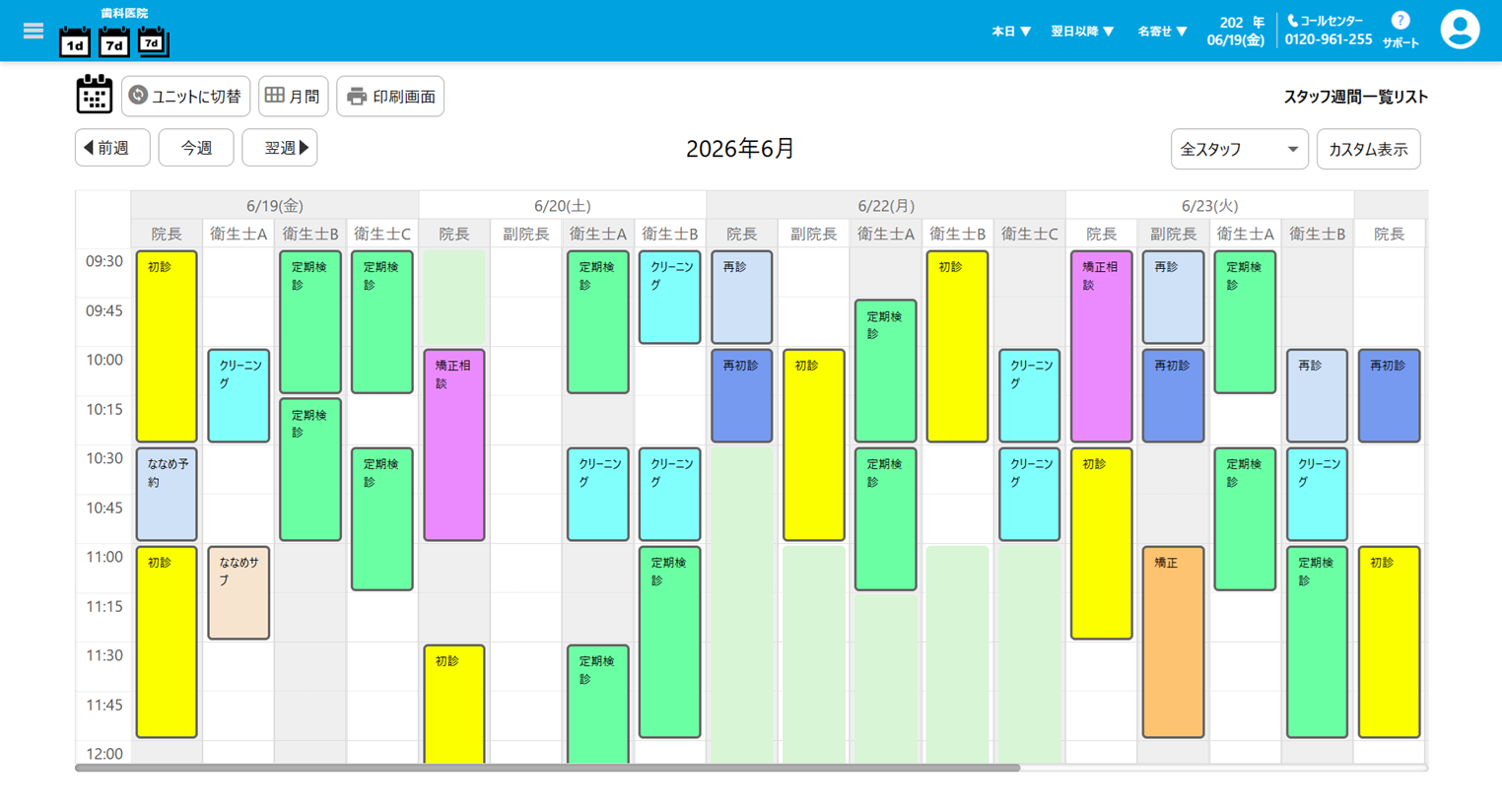Open the サポート help icon
Image resolution: width=1502 pixels, height=812 pixels.
click(x=1400, y=30)
